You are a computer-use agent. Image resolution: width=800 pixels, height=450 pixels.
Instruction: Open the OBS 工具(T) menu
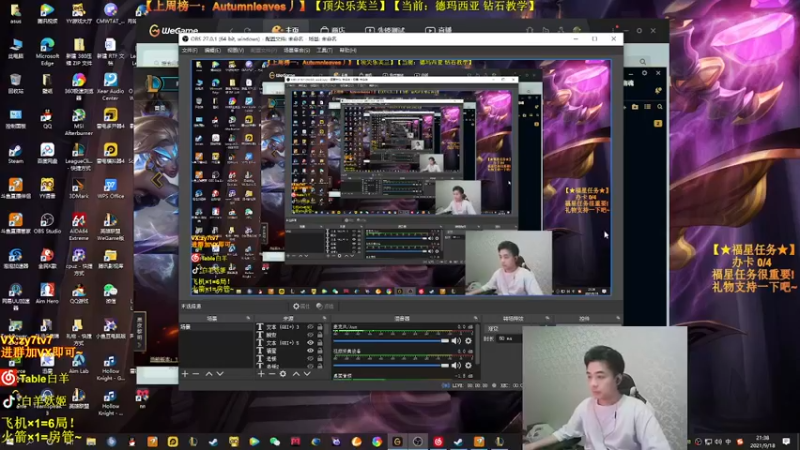[324, 51]
